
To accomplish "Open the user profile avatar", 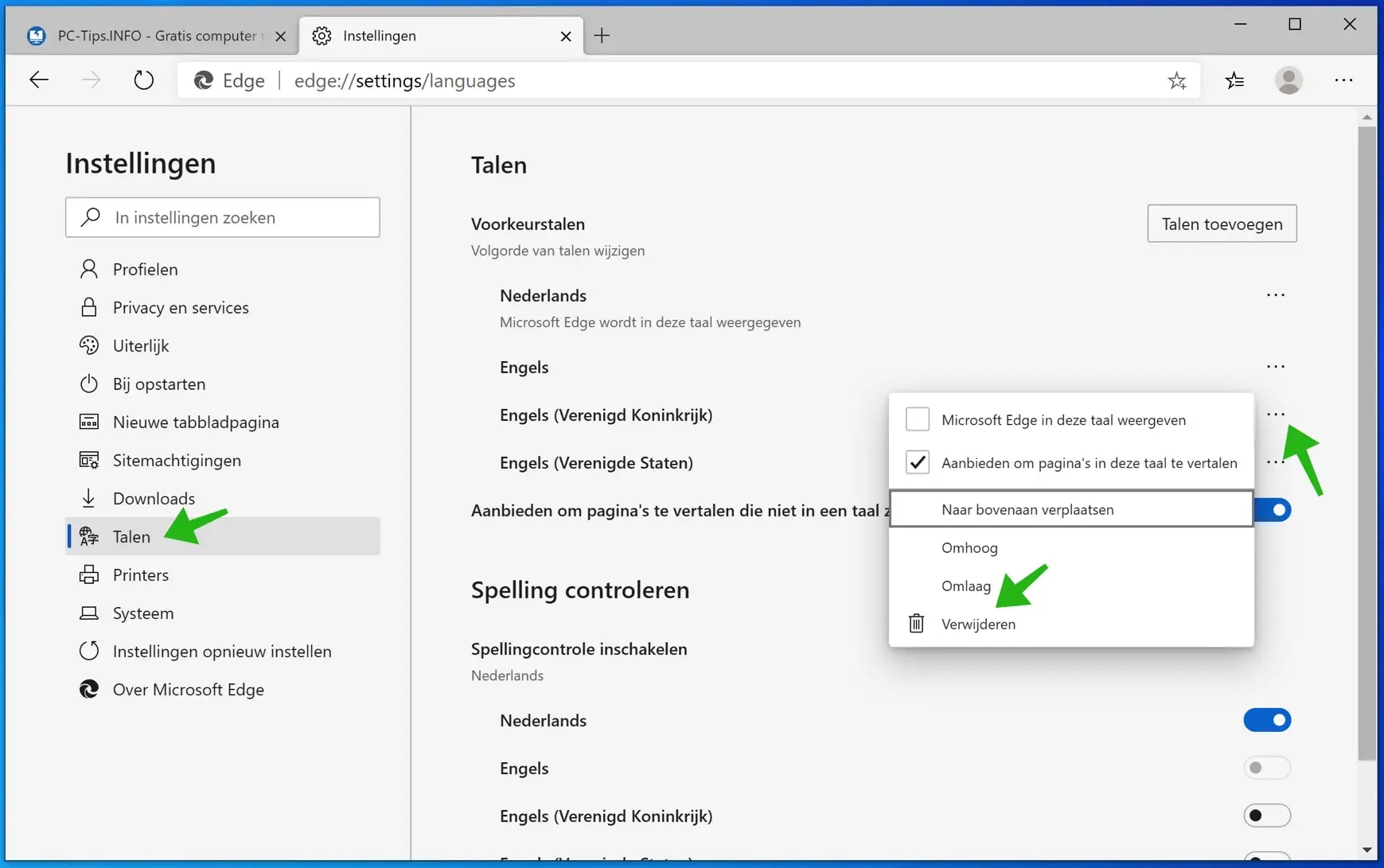I will (1288, 80).
